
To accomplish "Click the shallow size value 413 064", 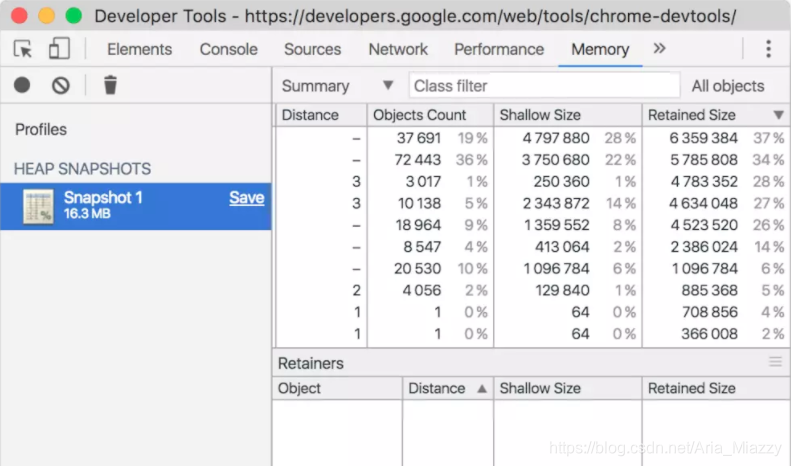I will tap(562, 247).
